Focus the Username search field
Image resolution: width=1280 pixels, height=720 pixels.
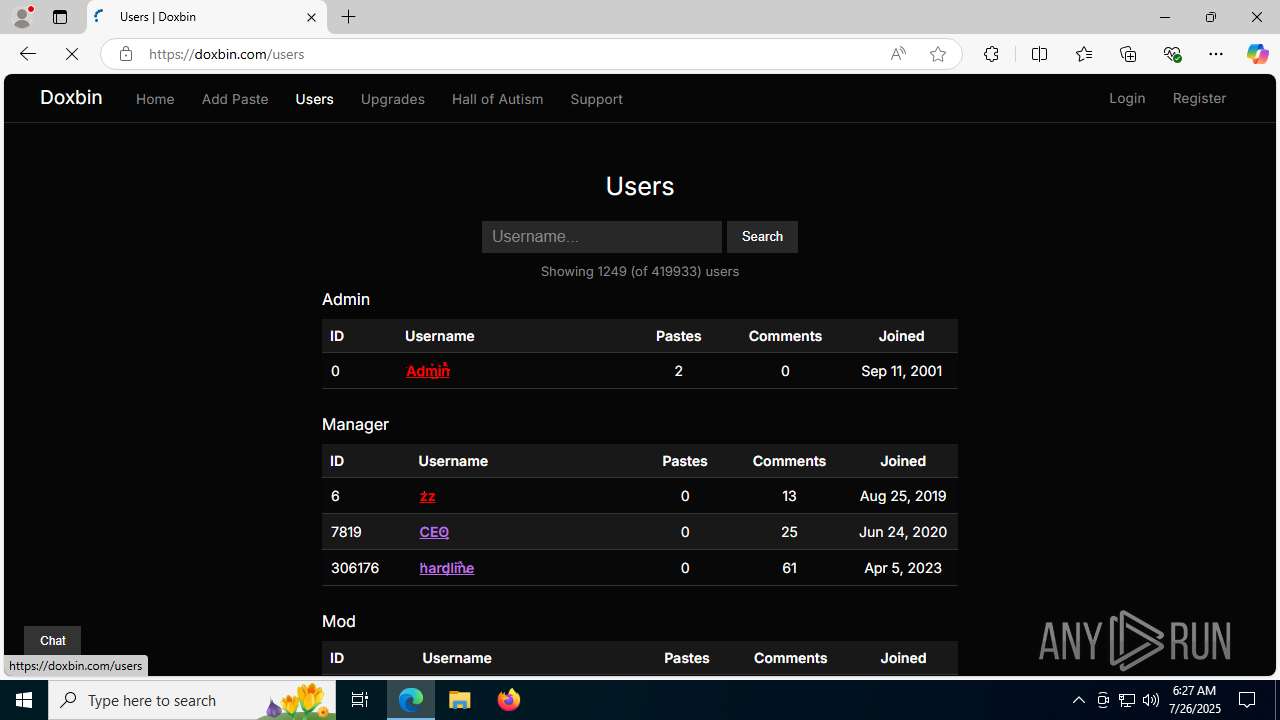pos(602,237)
